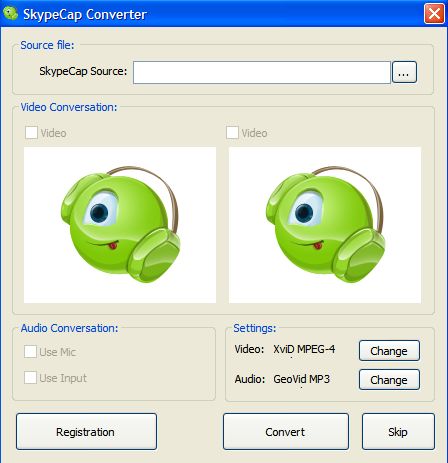Close the SkypeCap Converter window
Screen dimensions: 448x463
(434, 14)
